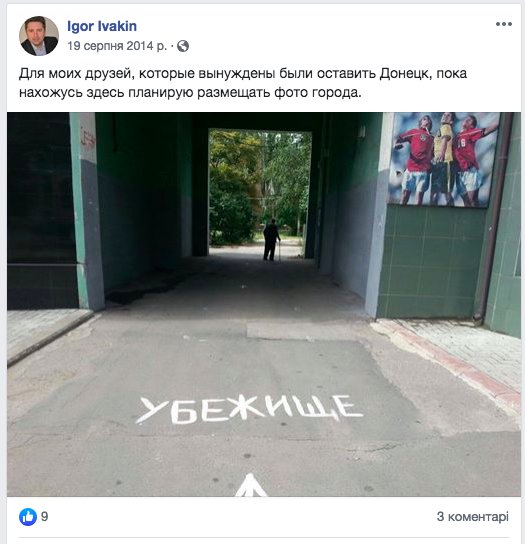This screenshot has height=544, width=525.
Task: Click the painted УБЕЖИЩЕ lettering on asphalt
Action: (248, 410)
